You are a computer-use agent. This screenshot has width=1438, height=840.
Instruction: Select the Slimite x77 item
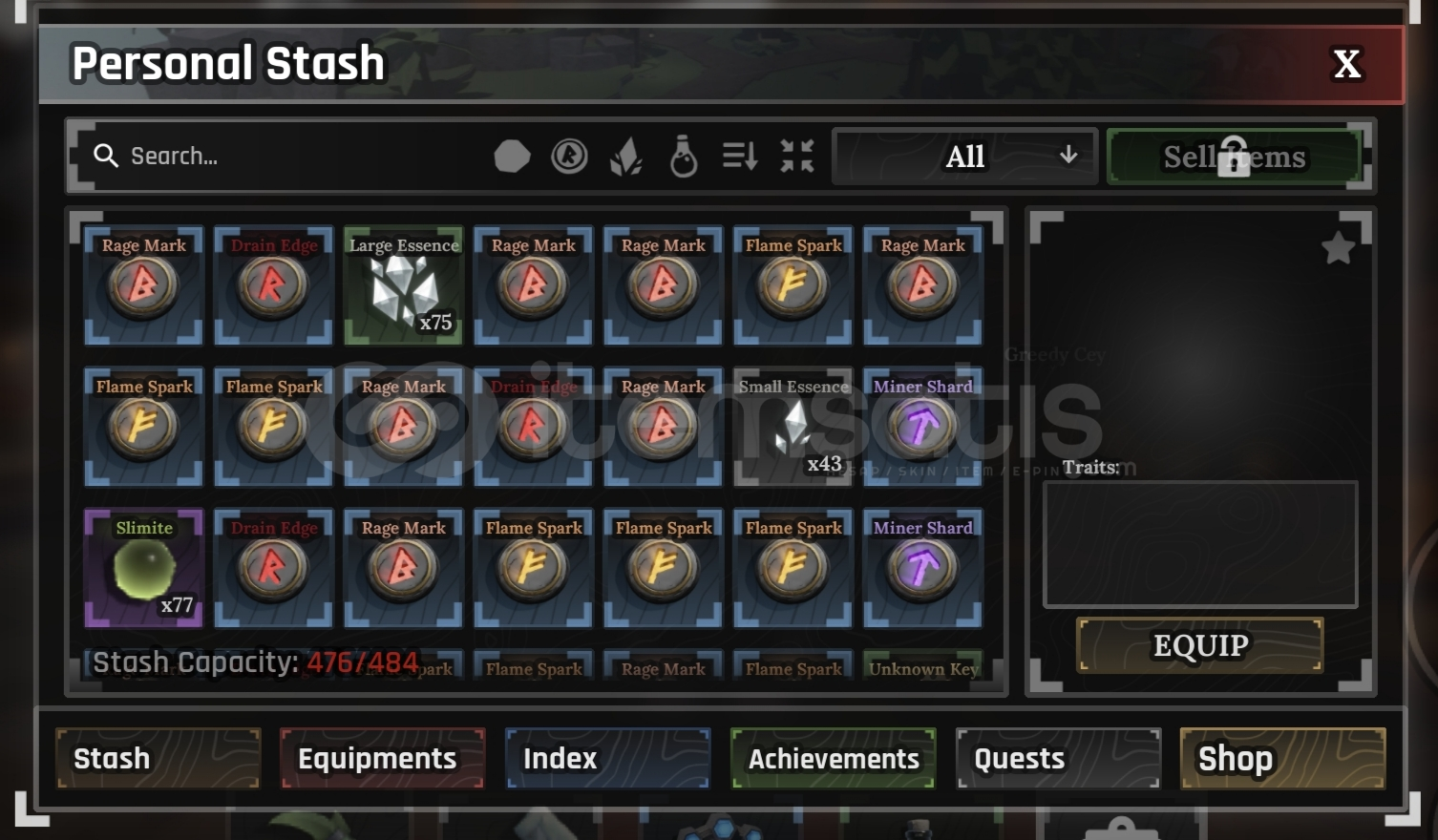click(144, 567)
